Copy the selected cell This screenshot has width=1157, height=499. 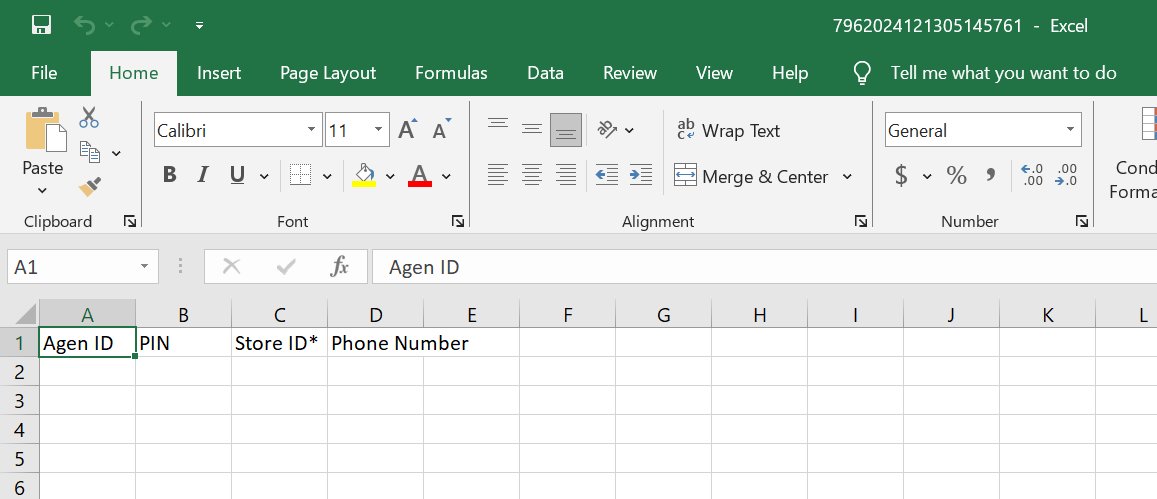[x=90, y=153]
